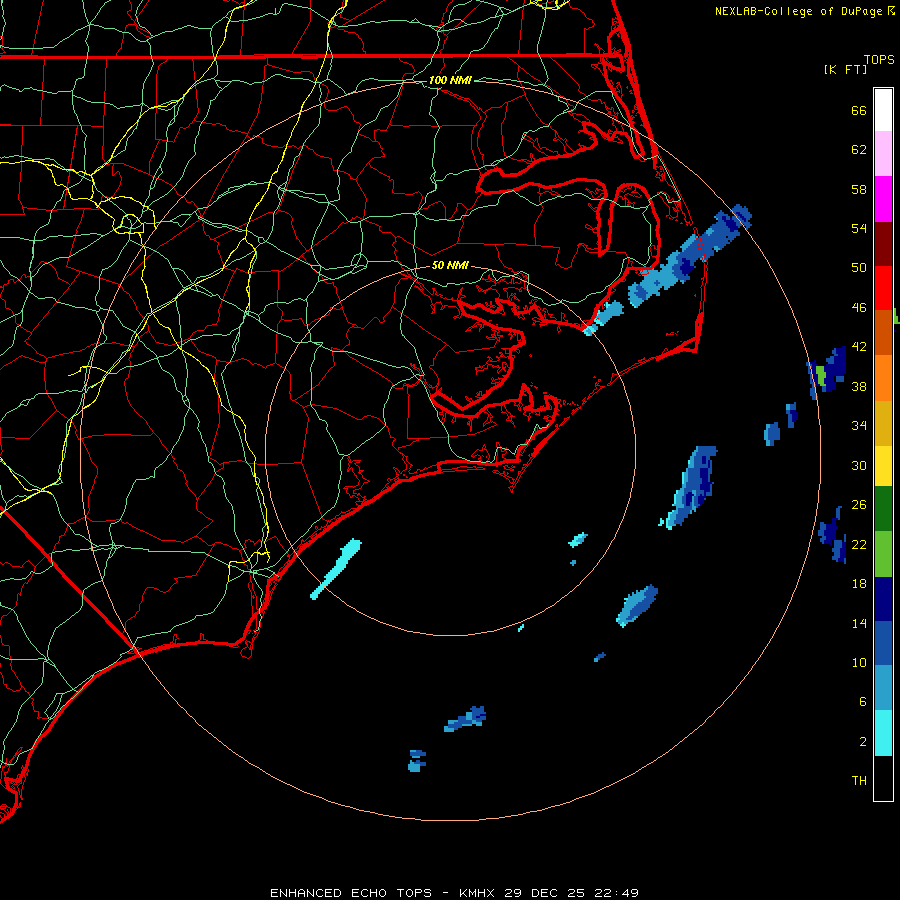Click the bright red 50 legend swatch
Viewport: 900px width, 900px height.
click(883, 288)
